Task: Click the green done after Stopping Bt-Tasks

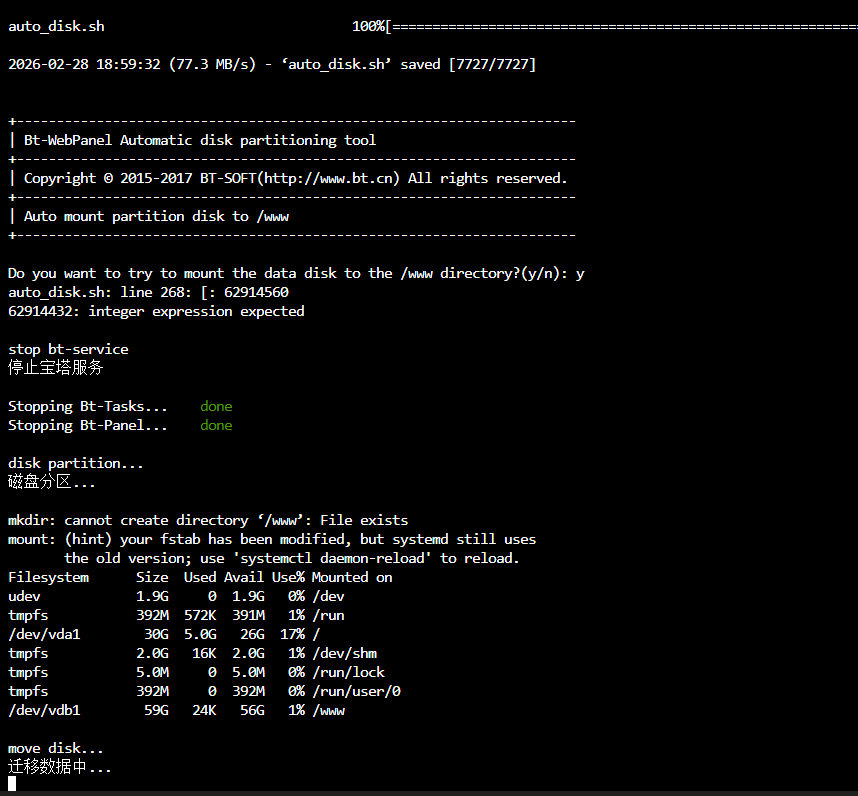Action: tap(216, 406)
